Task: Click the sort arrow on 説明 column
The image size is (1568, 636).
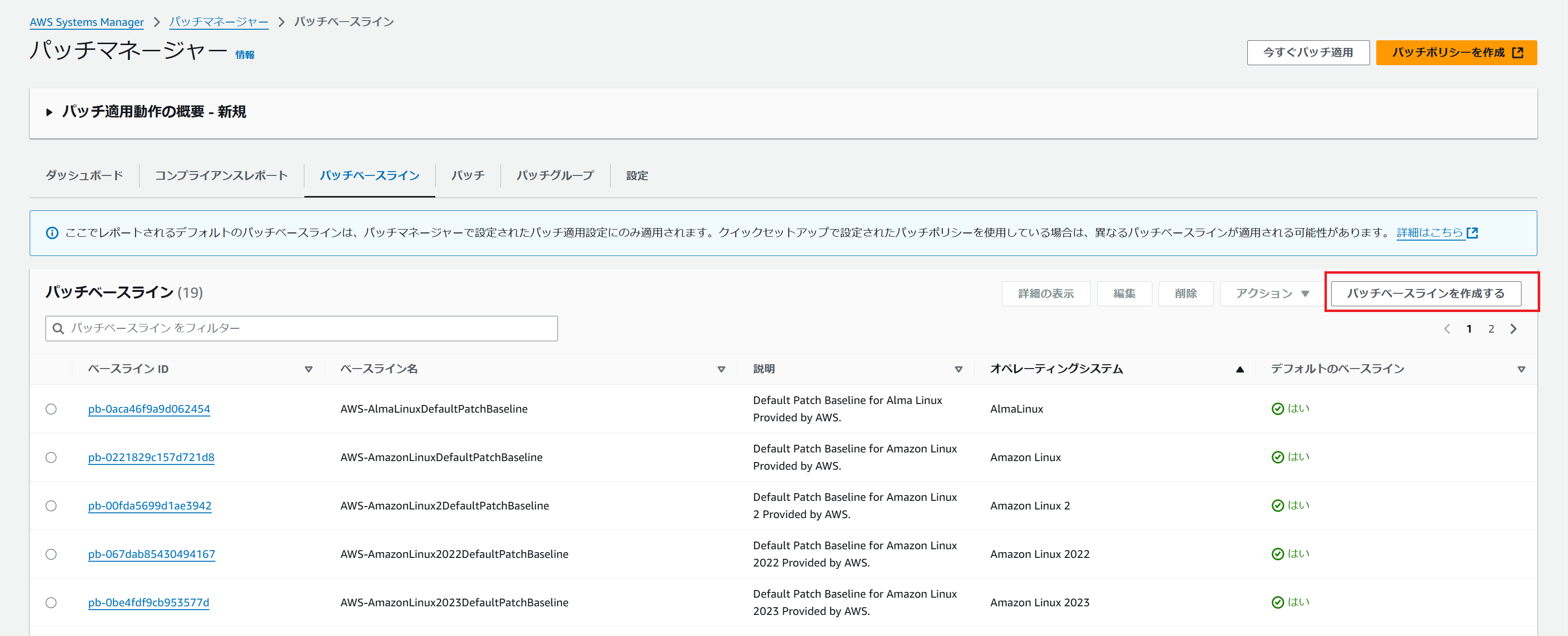Action: click(958, 370)
